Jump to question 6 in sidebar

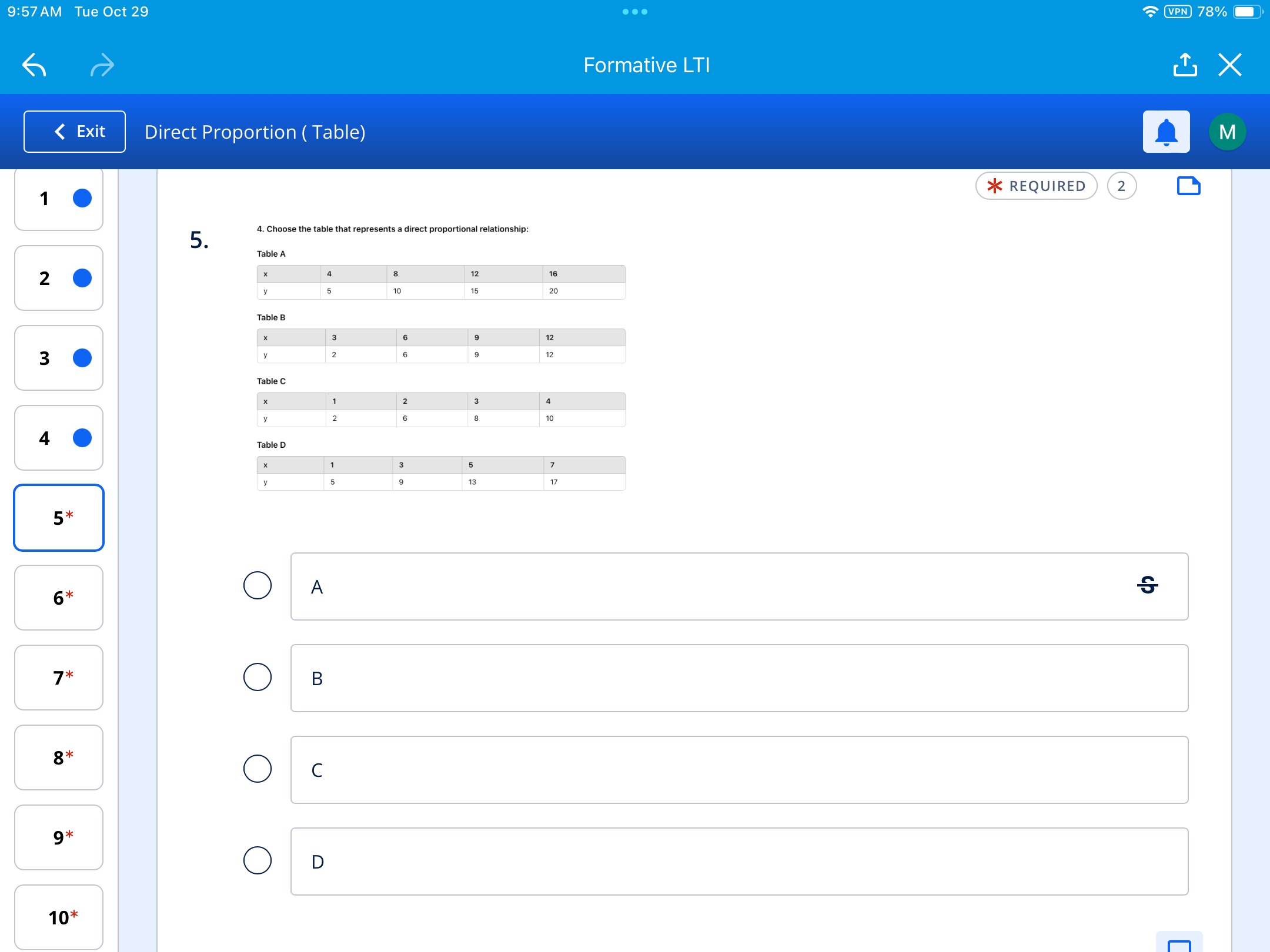coord(59,598)
